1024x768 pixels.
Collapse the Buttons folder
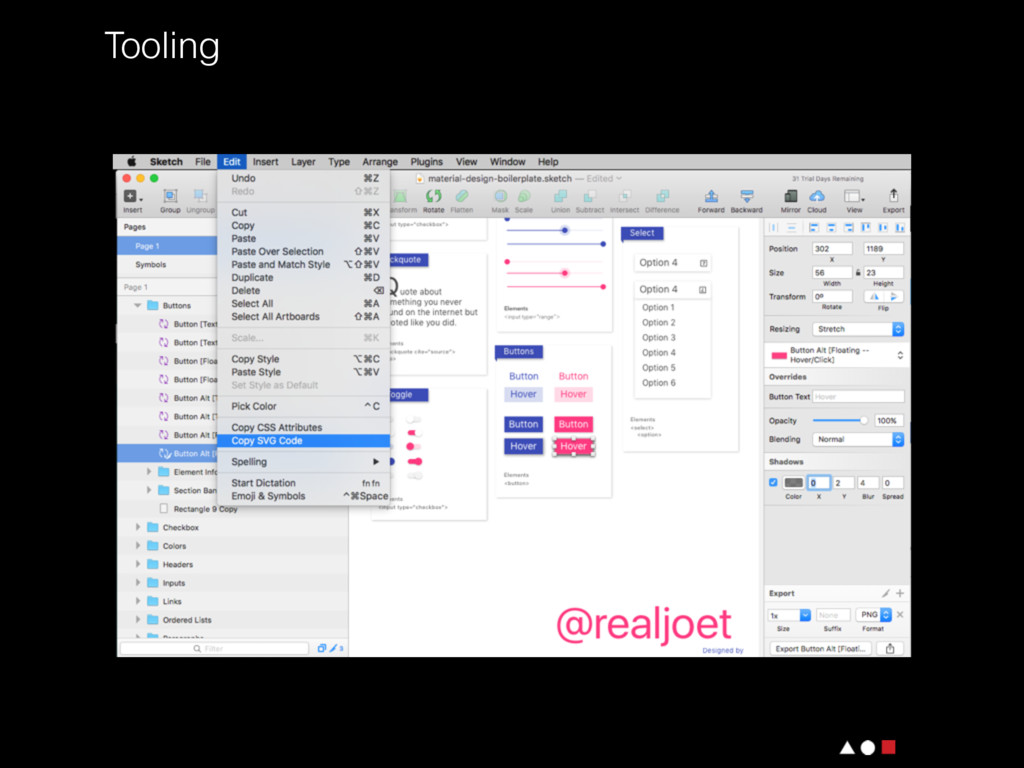(x=137, y=305)
